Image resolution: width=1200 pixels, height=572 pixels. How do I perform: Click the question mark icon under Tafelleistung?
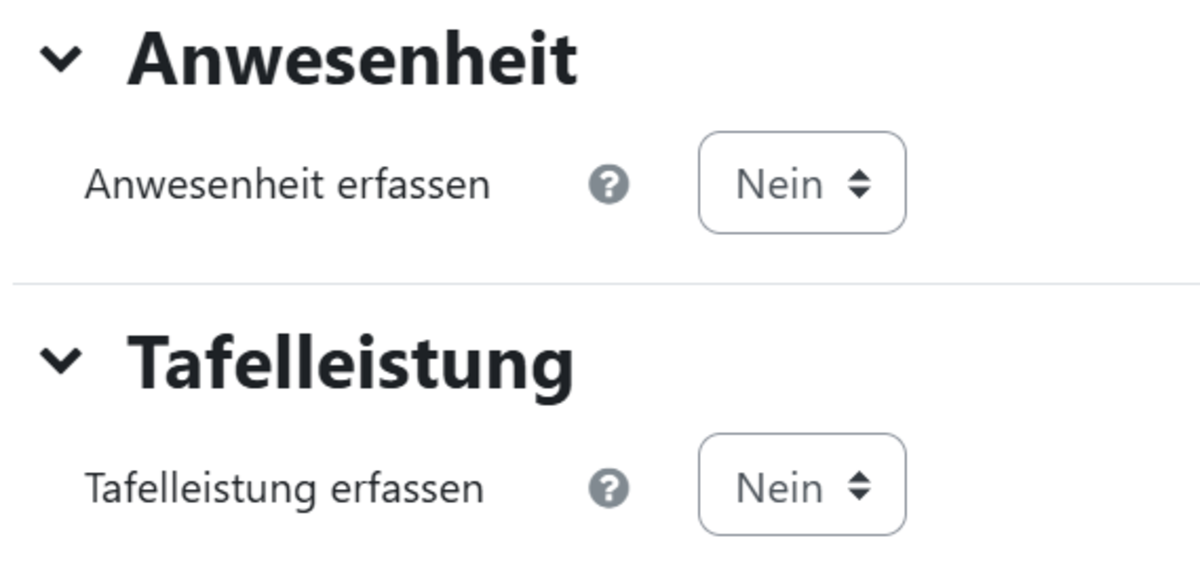608,488
